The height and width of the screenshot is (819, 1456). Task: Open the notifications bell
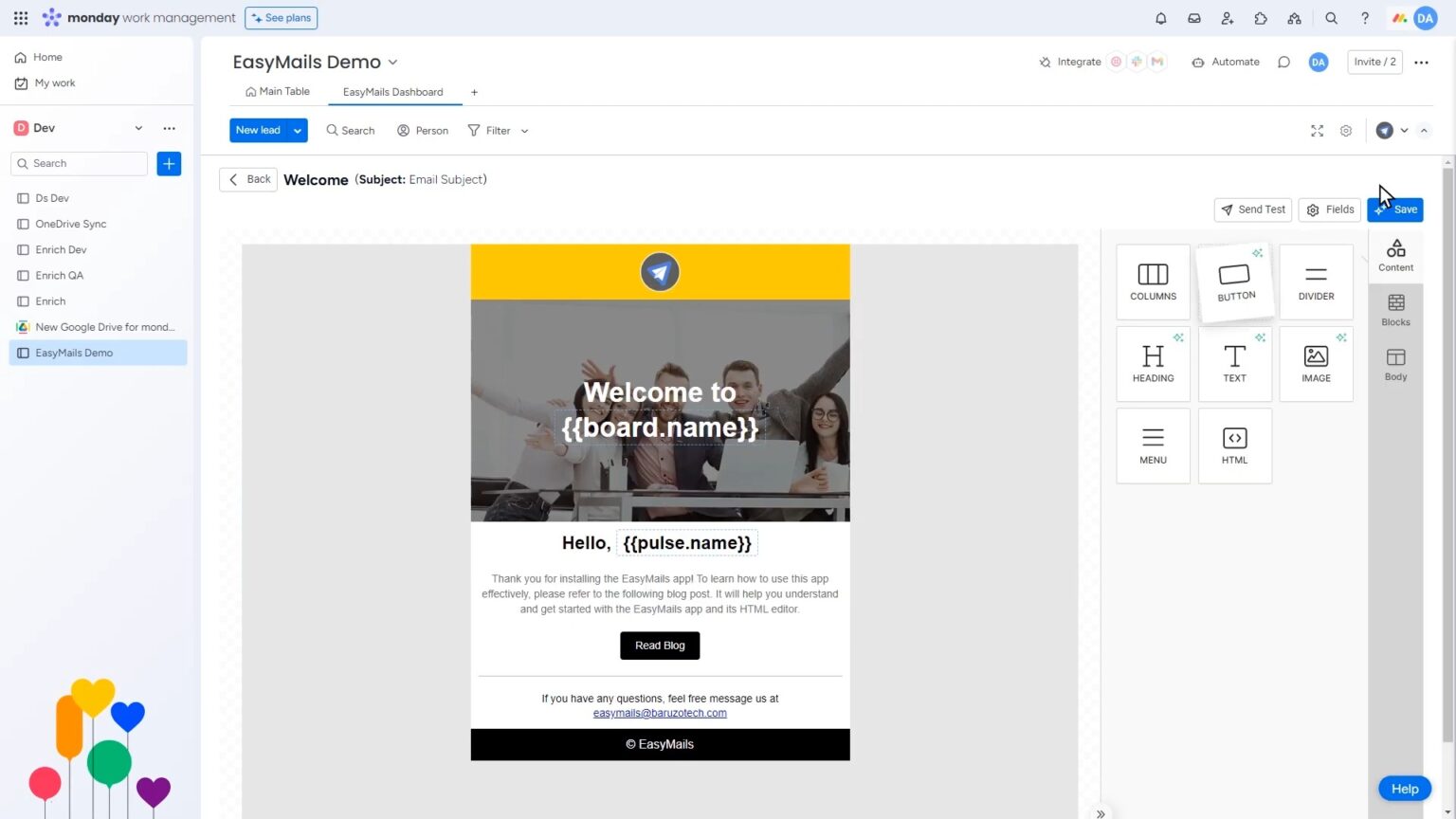tap(1160, 17)
